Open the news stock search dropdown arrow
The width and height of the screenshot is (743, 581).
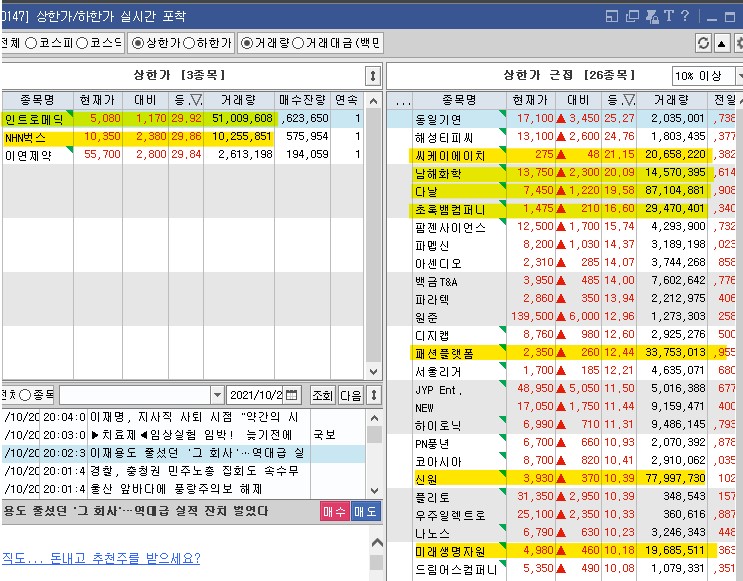click(217, 395)
